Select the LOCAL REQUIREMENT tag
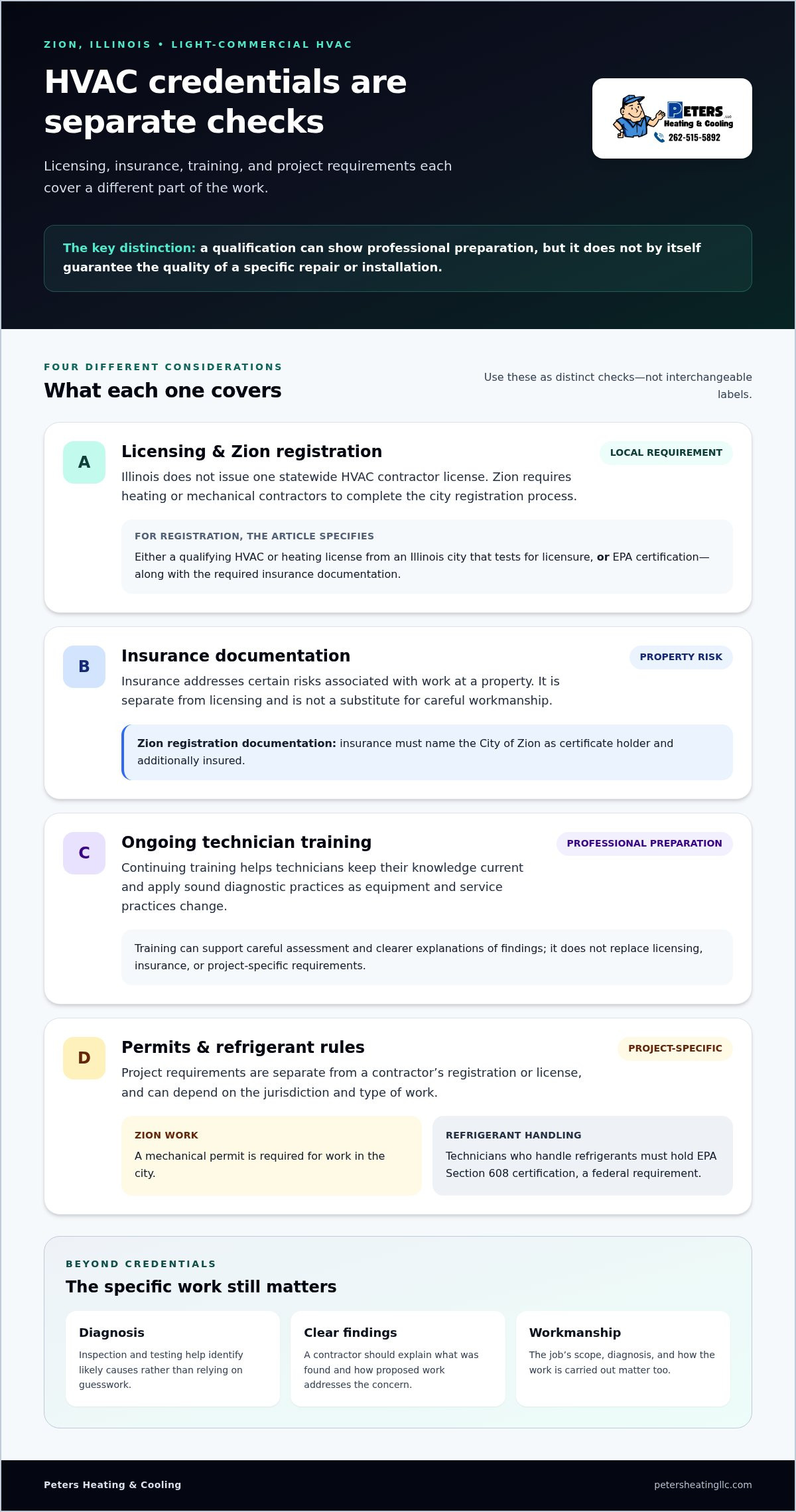 666,453
